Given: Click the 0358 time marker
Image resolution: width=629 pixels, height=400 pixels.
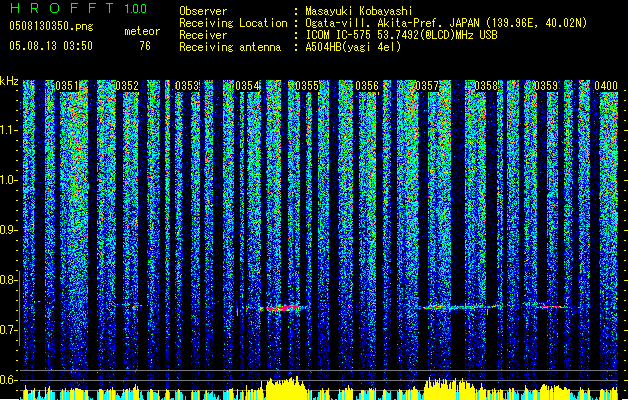Looking at the screenshot, I should pos(486,86).
